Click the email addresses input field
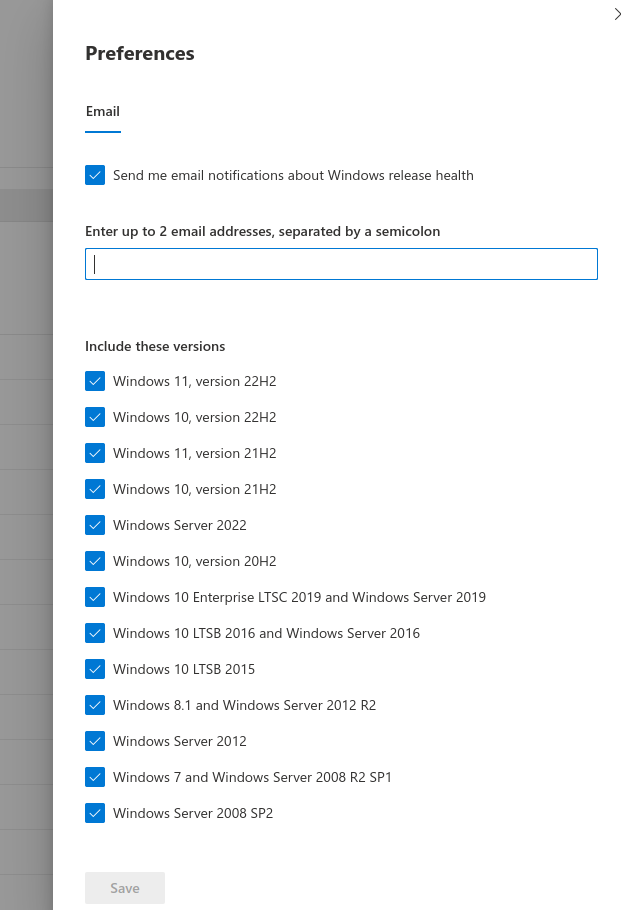Viewport: 621px width, 910px height. [341, 264]
